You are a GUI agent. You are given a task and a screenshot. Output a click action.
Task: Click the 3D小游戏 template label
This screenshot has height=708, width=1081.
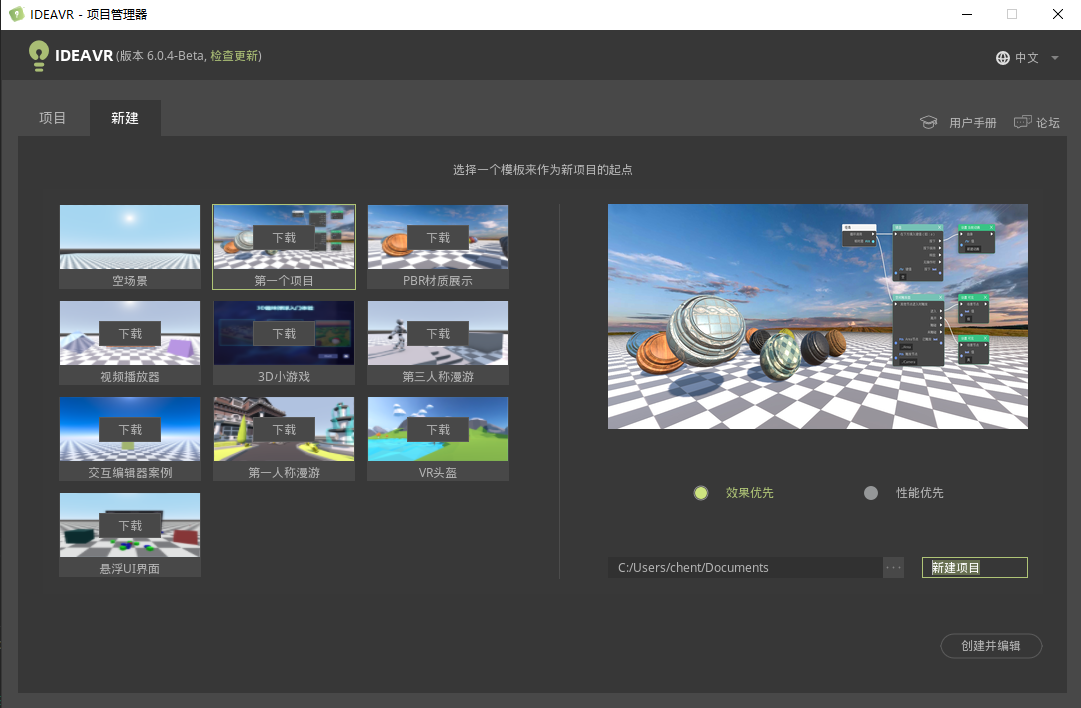point(284,376)
